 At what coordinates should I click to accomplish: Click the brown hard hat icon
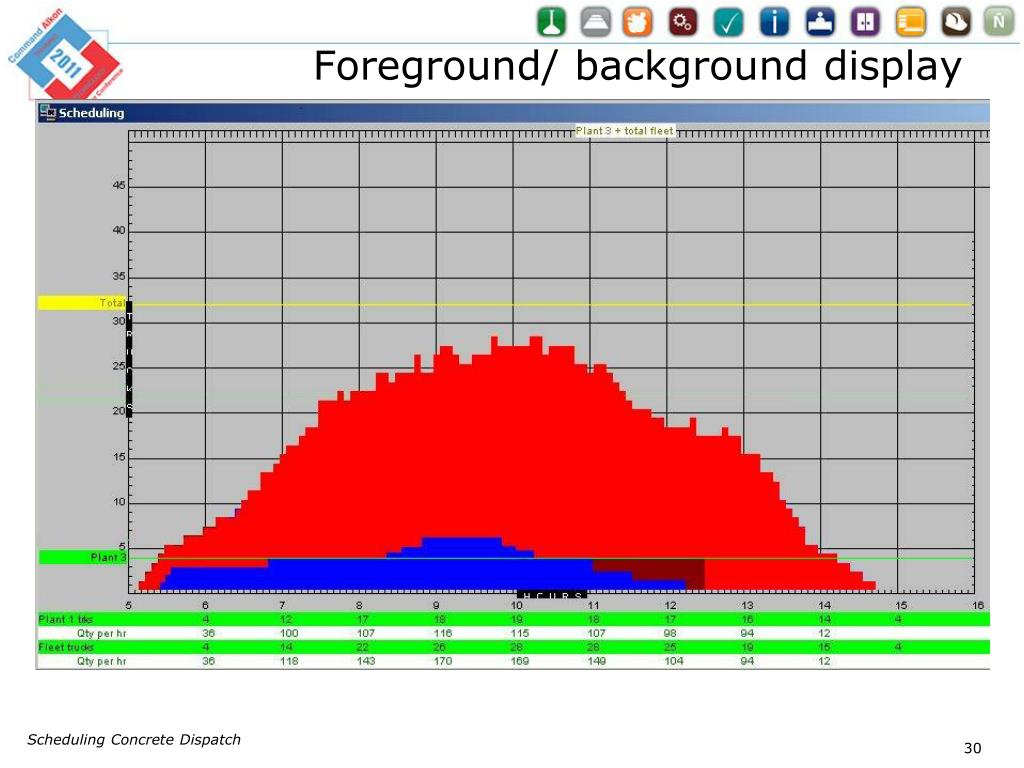955,20
